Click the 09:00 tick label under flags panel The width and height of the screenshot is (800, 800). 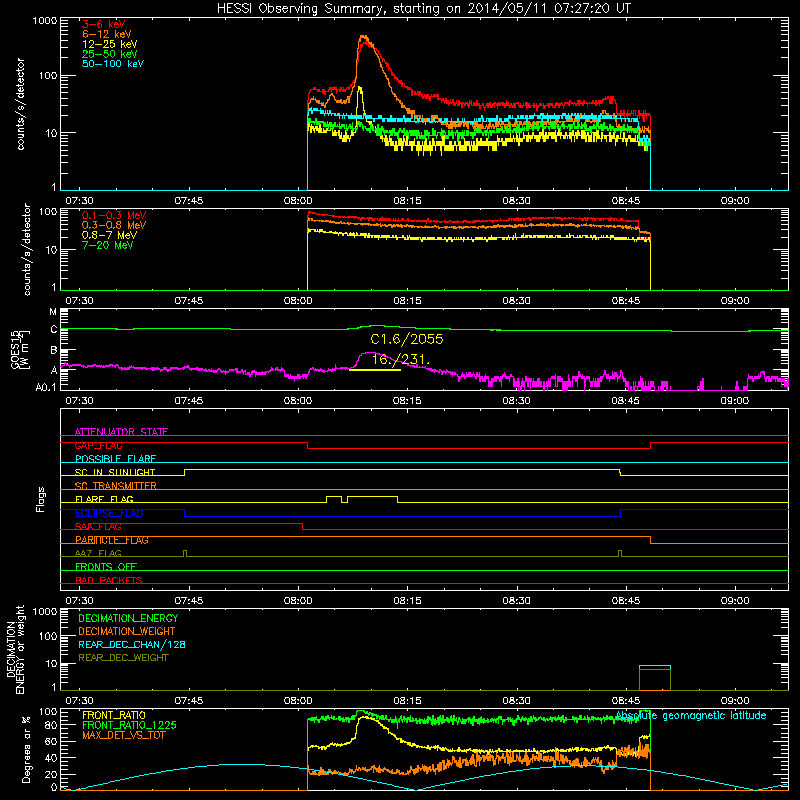pyautogui.click(x=735, y=601)
